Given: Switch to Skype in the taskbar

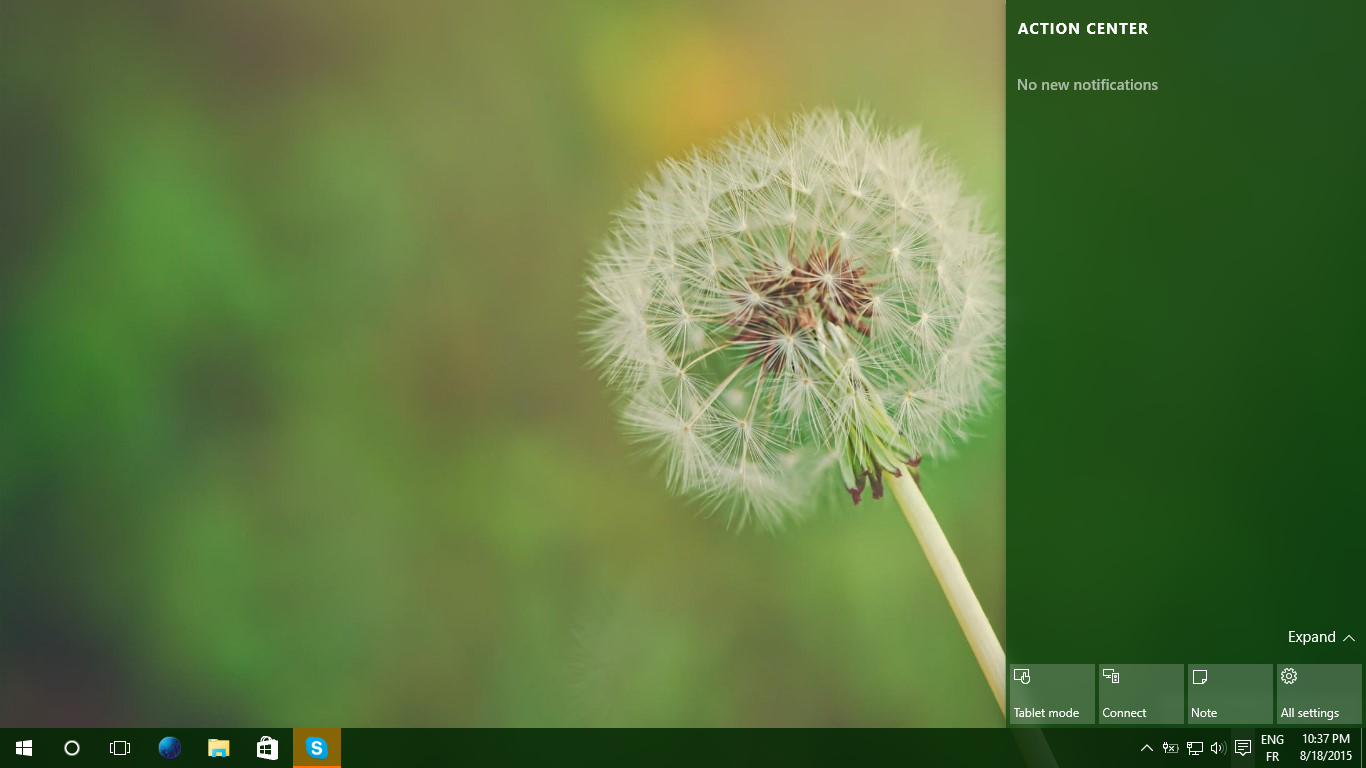Looking at the screenshot, I should [x=317, y=748].
